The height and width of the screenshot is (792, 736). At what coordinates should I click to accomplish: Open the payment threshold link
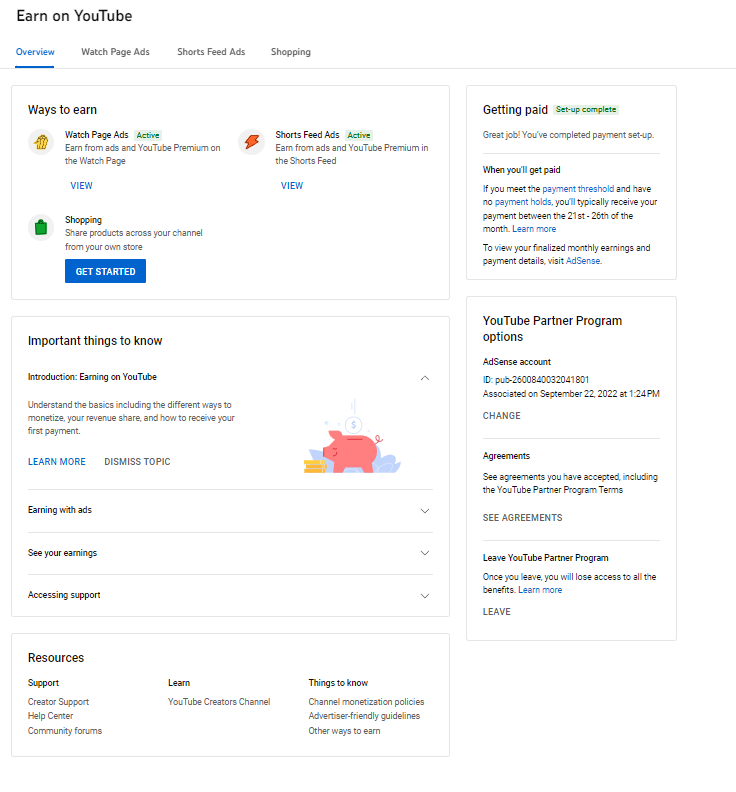tap(578, 189)
